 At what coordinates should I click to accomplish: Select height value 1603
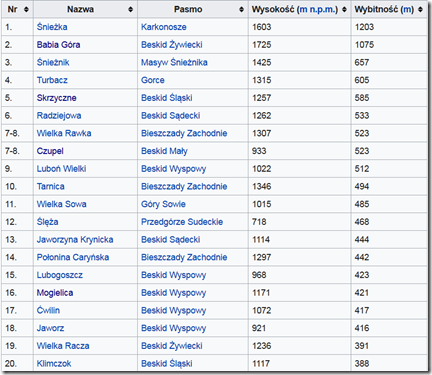tap(262, 27)
